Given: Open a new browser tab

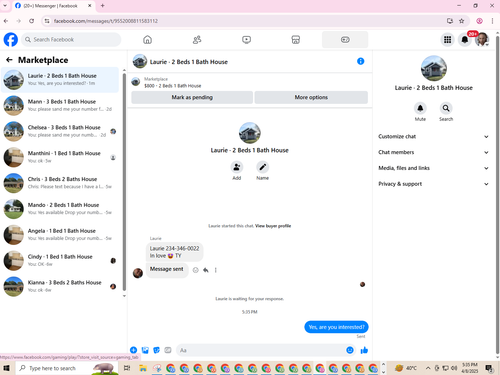Looking at the screenshot, I should (102, 6).
